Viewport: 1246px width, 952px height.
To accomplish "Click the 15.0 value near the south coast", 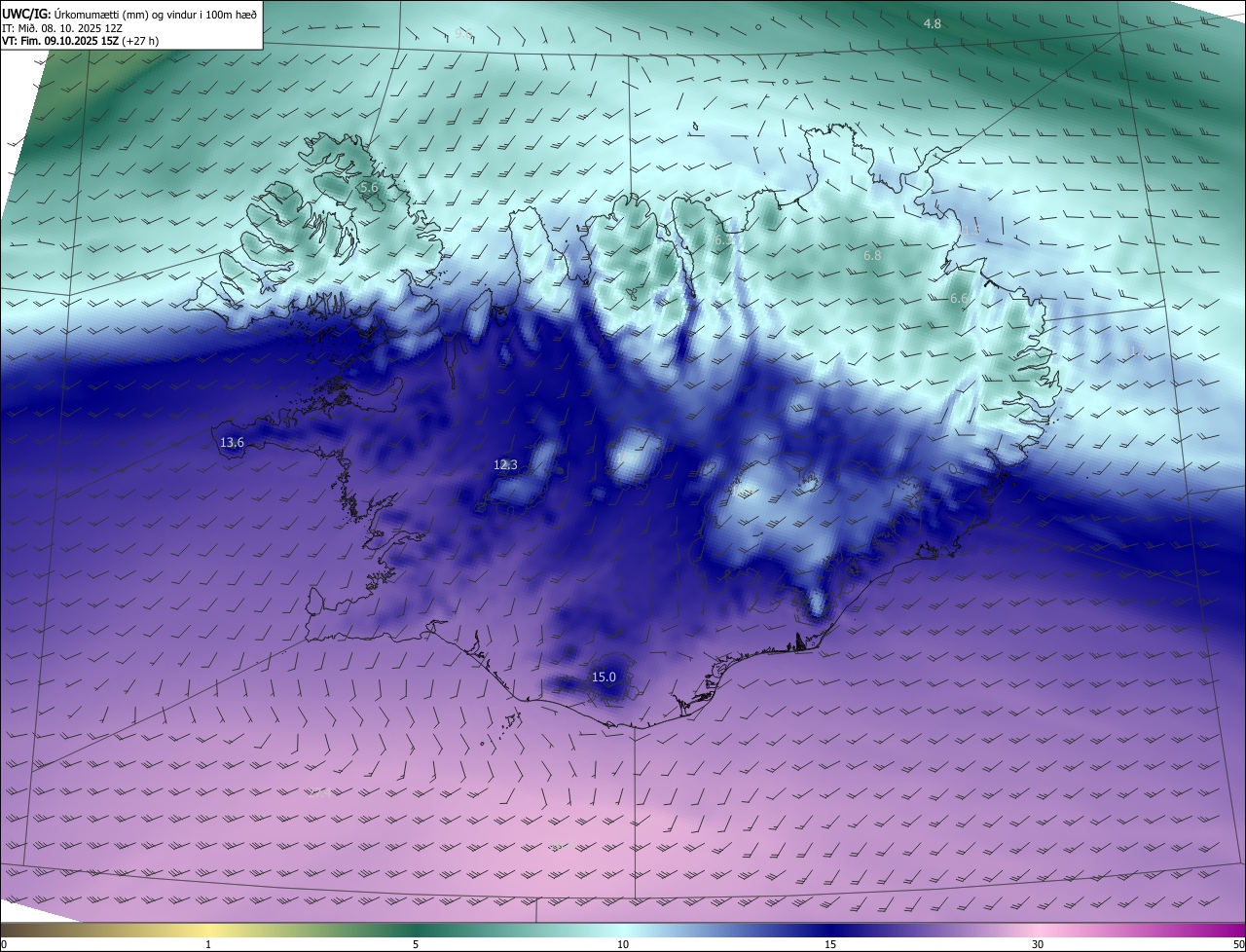I will (604, 677).
